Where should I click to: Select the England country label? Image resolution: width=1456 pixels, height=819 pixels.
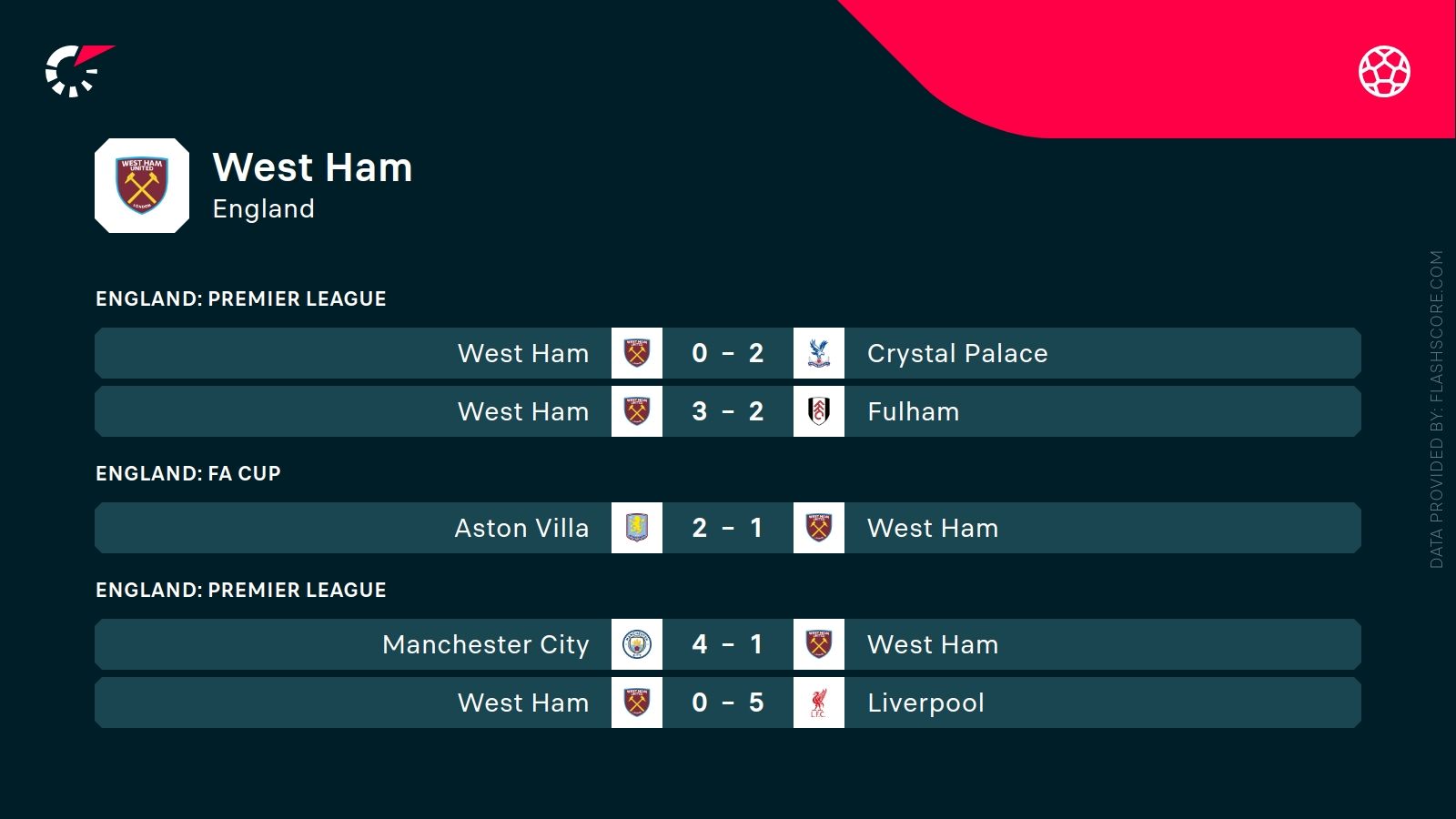[x=263, y=209]
